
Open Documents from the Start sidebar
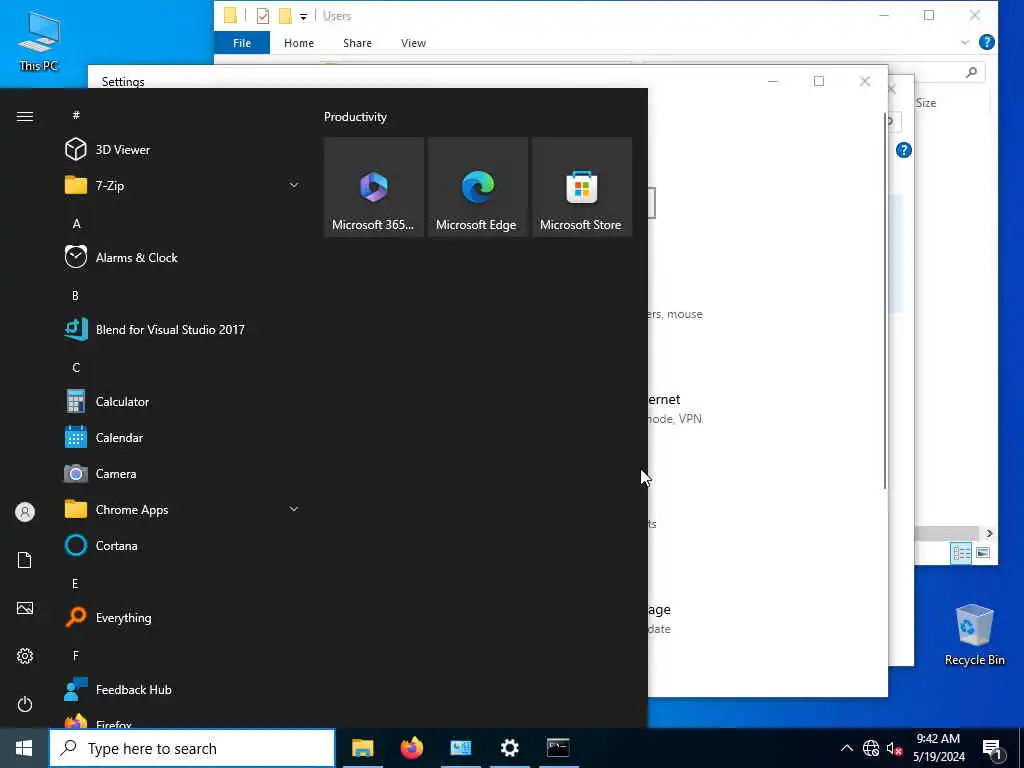point(25,560)
